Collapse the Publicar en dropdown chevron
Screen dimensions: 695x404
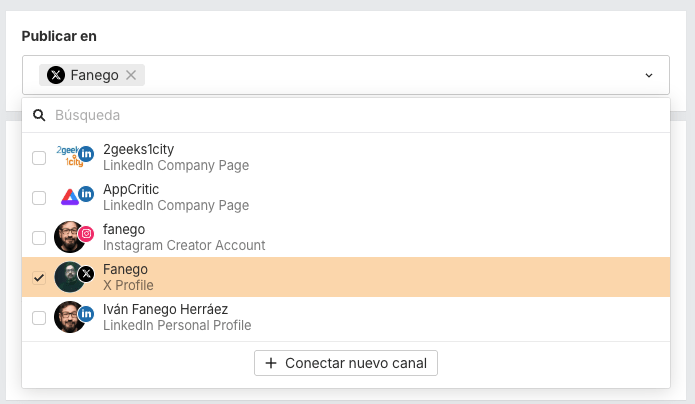click(x=648, y=75)
